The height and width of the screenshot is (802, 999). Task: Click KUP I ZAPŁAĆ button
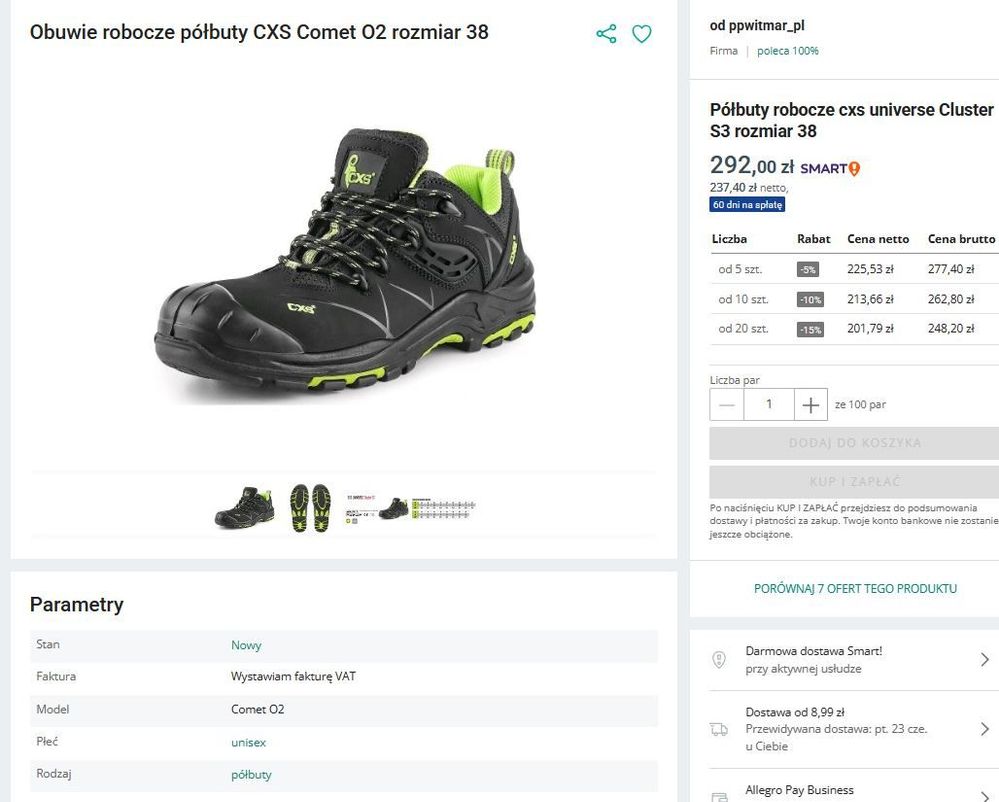coord(854,482)
